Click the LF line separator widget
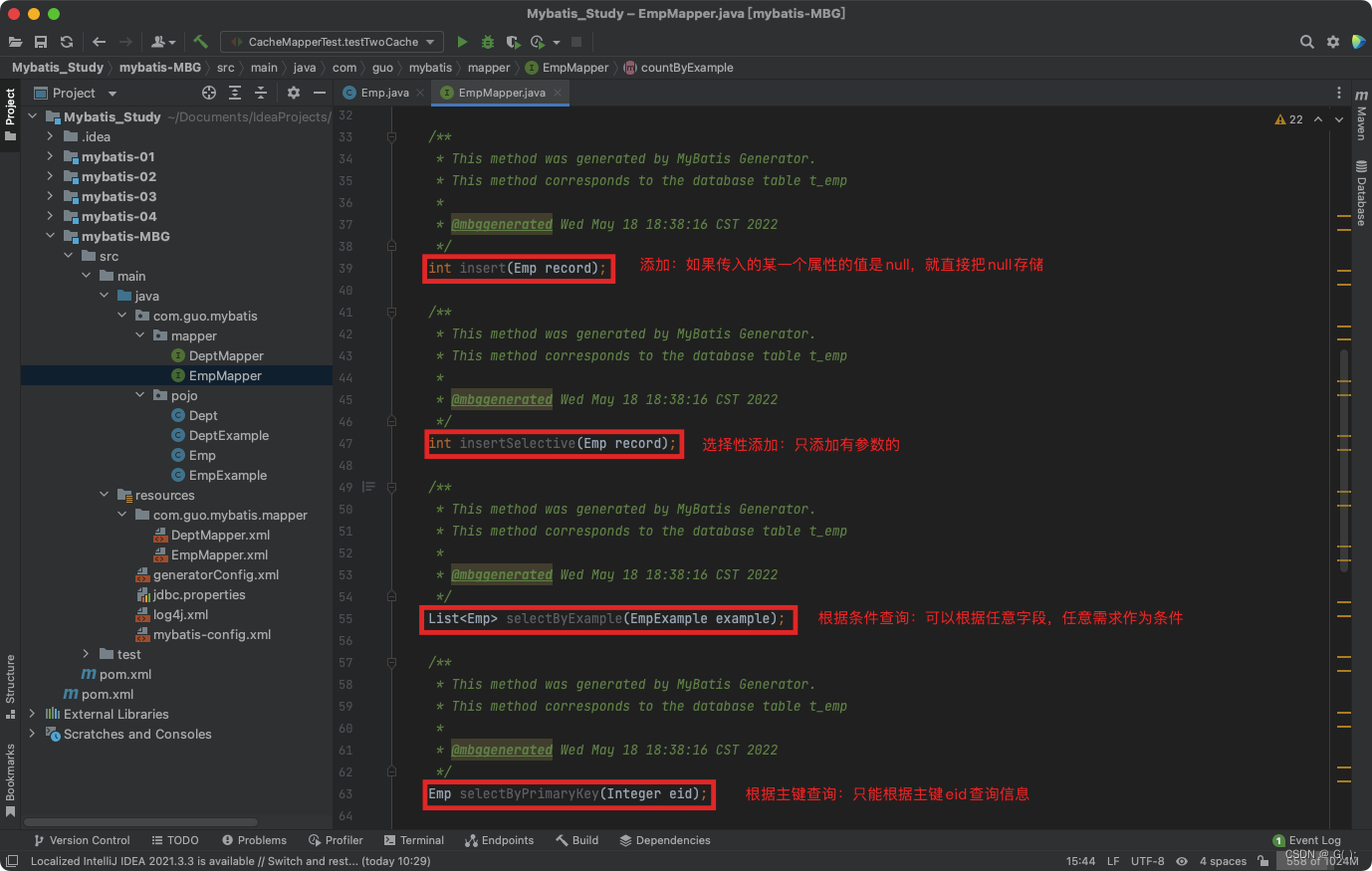This screenshot has height=871, width=1372. [1113, 861]
